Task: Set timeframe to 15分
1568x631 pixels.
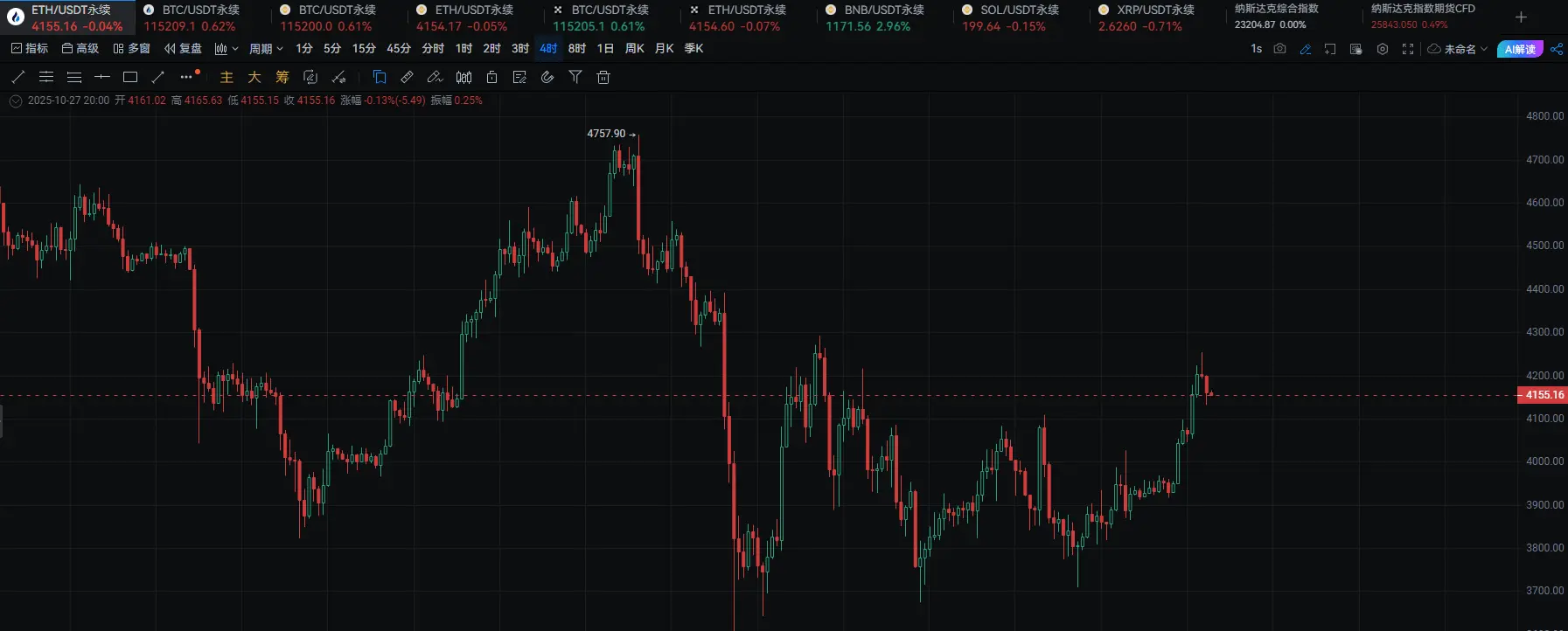Action: (364, 49)
